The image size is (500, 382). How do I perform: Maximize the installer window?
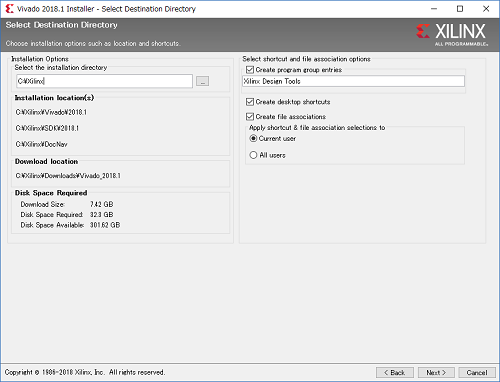(x=460, y=9)
